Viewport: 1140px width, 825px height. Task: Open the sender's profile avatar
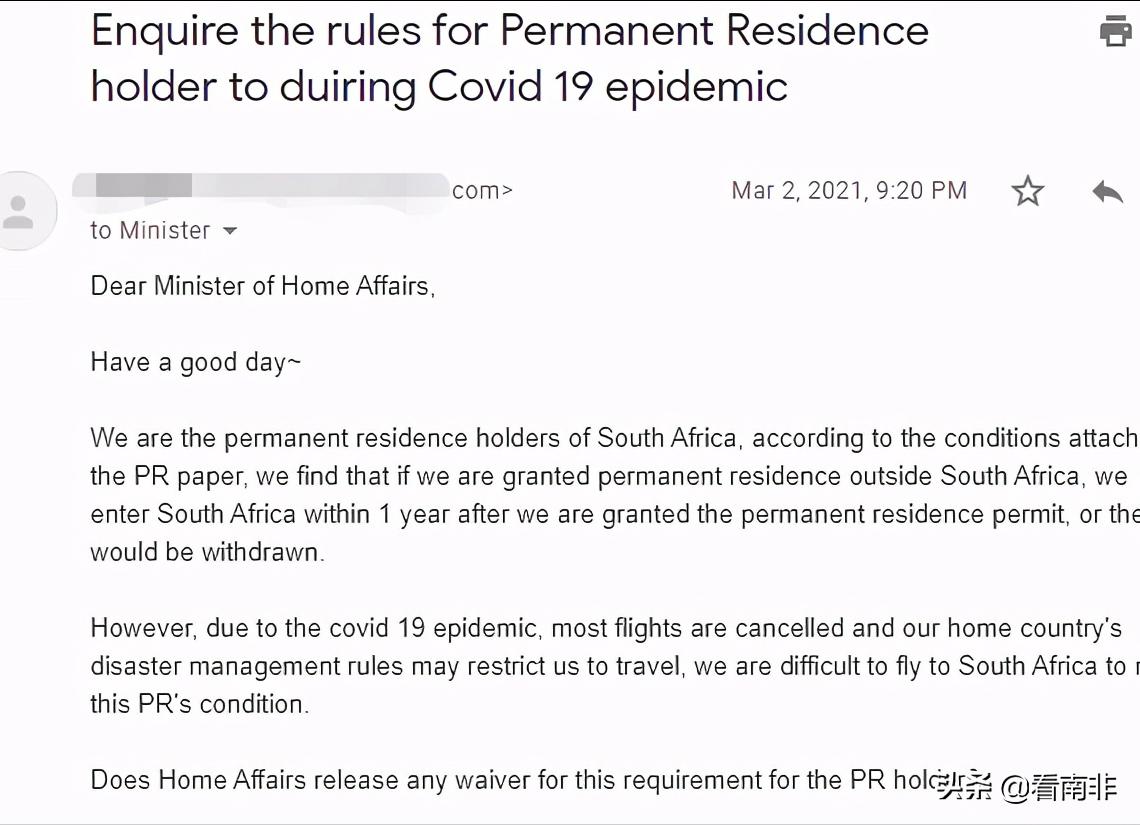[19, 210]
